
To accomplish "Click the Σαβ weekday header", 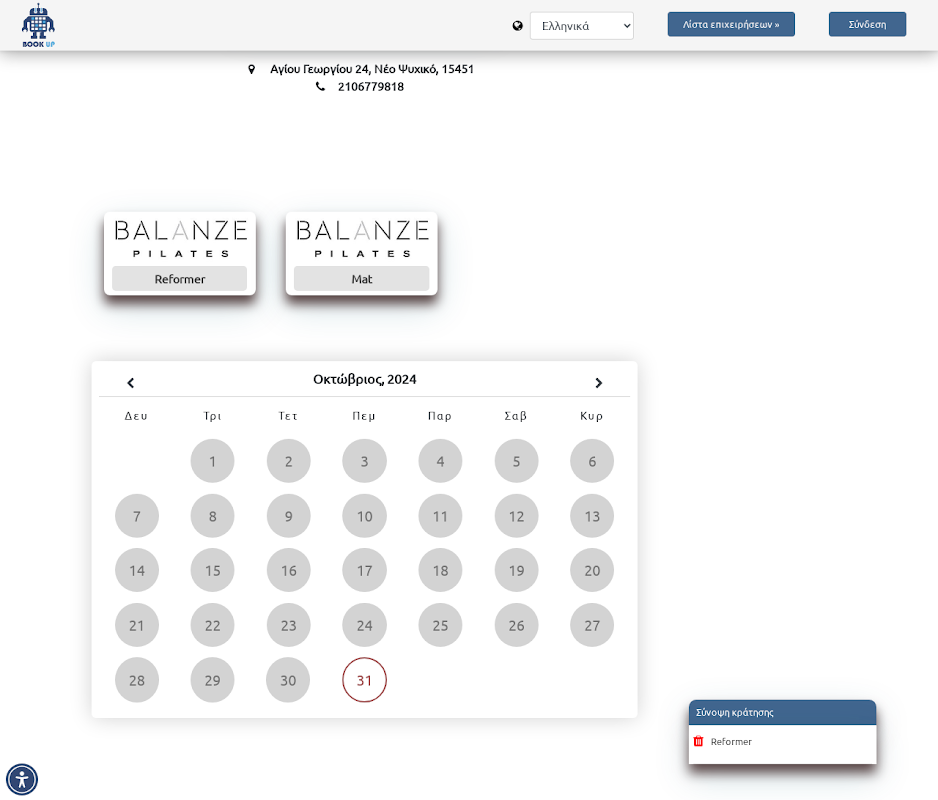I will click(516, 416).
